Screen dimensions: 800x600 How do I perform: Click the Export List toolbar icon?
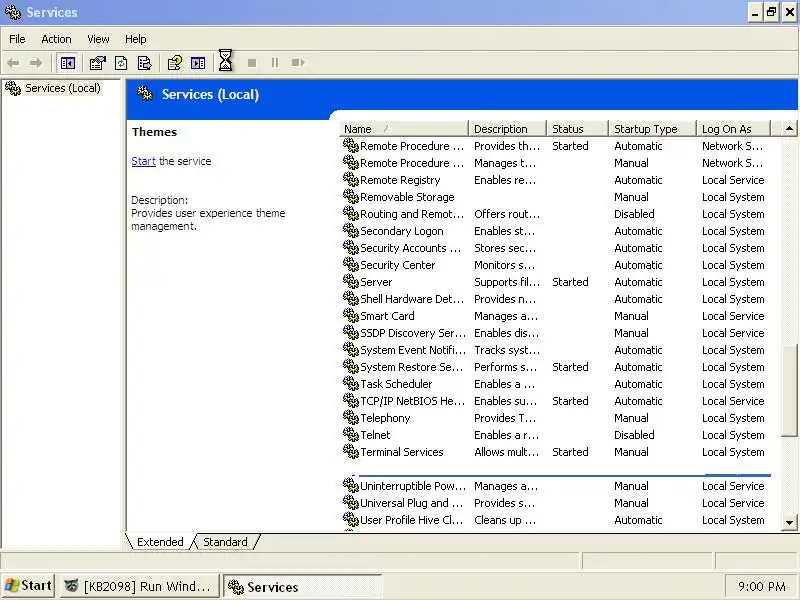click(x=145, y=63)
